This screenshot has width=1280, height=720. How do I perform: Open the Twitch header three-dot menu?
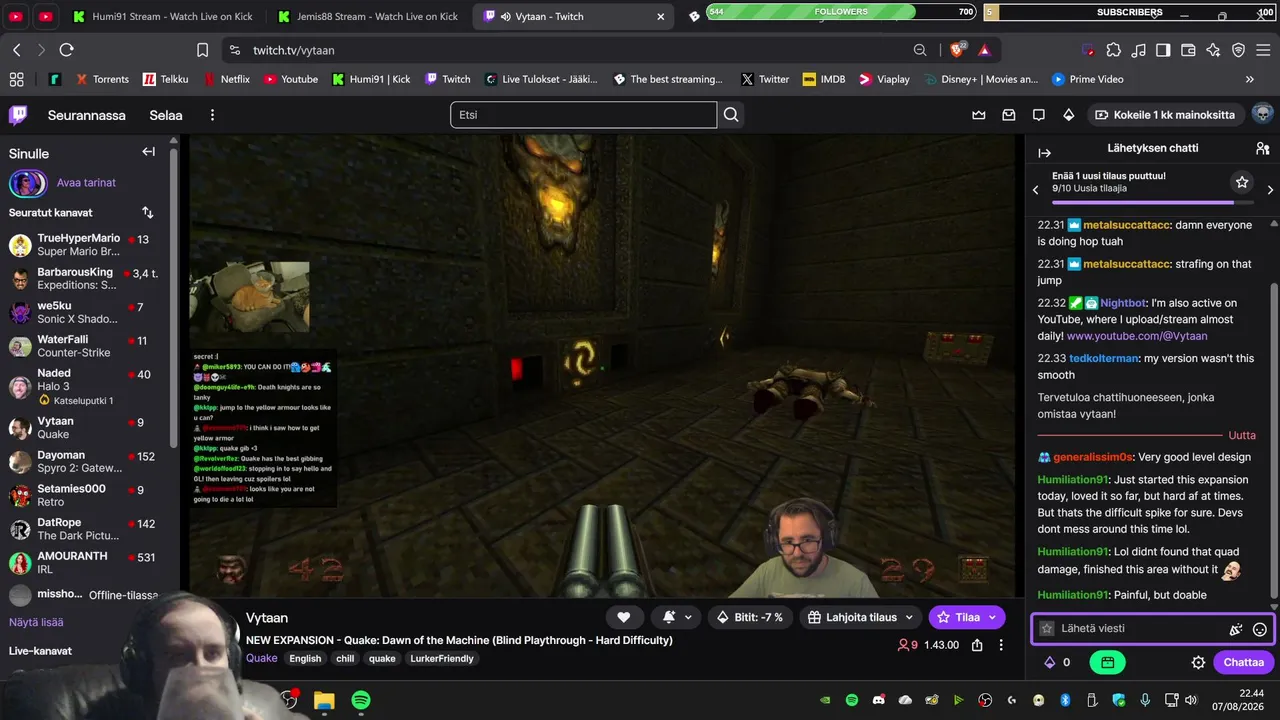pyautogui.click(x=212, y=115)
